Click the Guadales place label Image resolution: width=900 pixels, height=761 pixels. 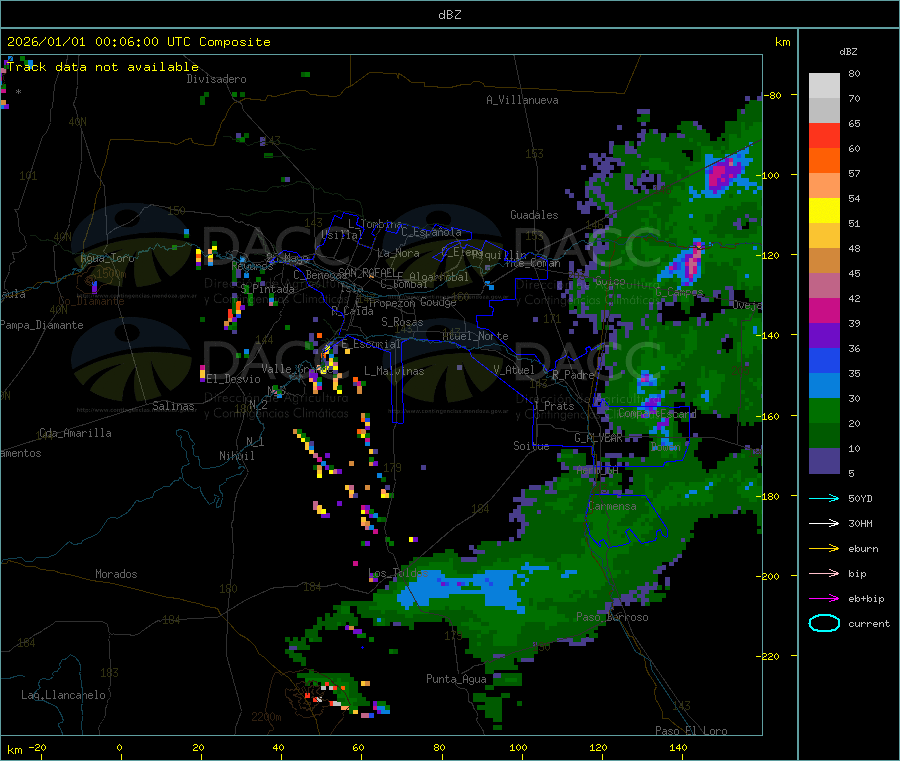coord(534,215)
